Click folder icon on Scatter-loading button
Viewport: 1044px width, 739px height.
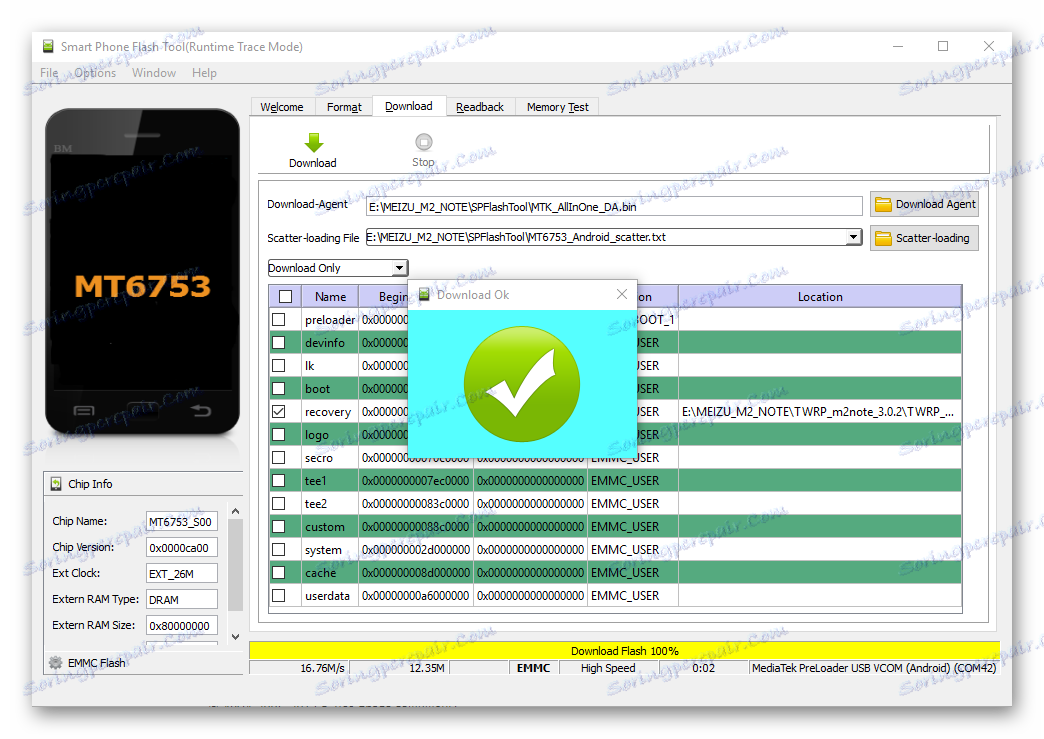click(x=883, y=238)
